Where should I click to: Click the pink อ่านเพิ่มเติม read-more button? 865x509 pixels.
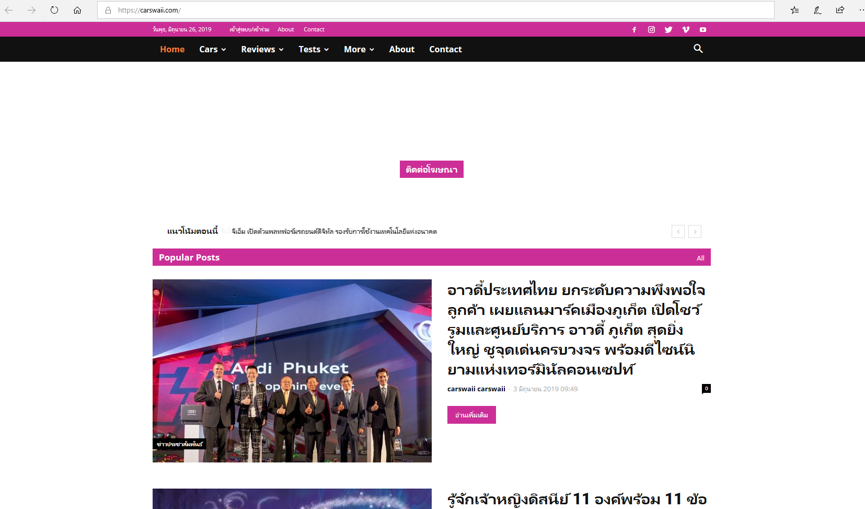471,415
